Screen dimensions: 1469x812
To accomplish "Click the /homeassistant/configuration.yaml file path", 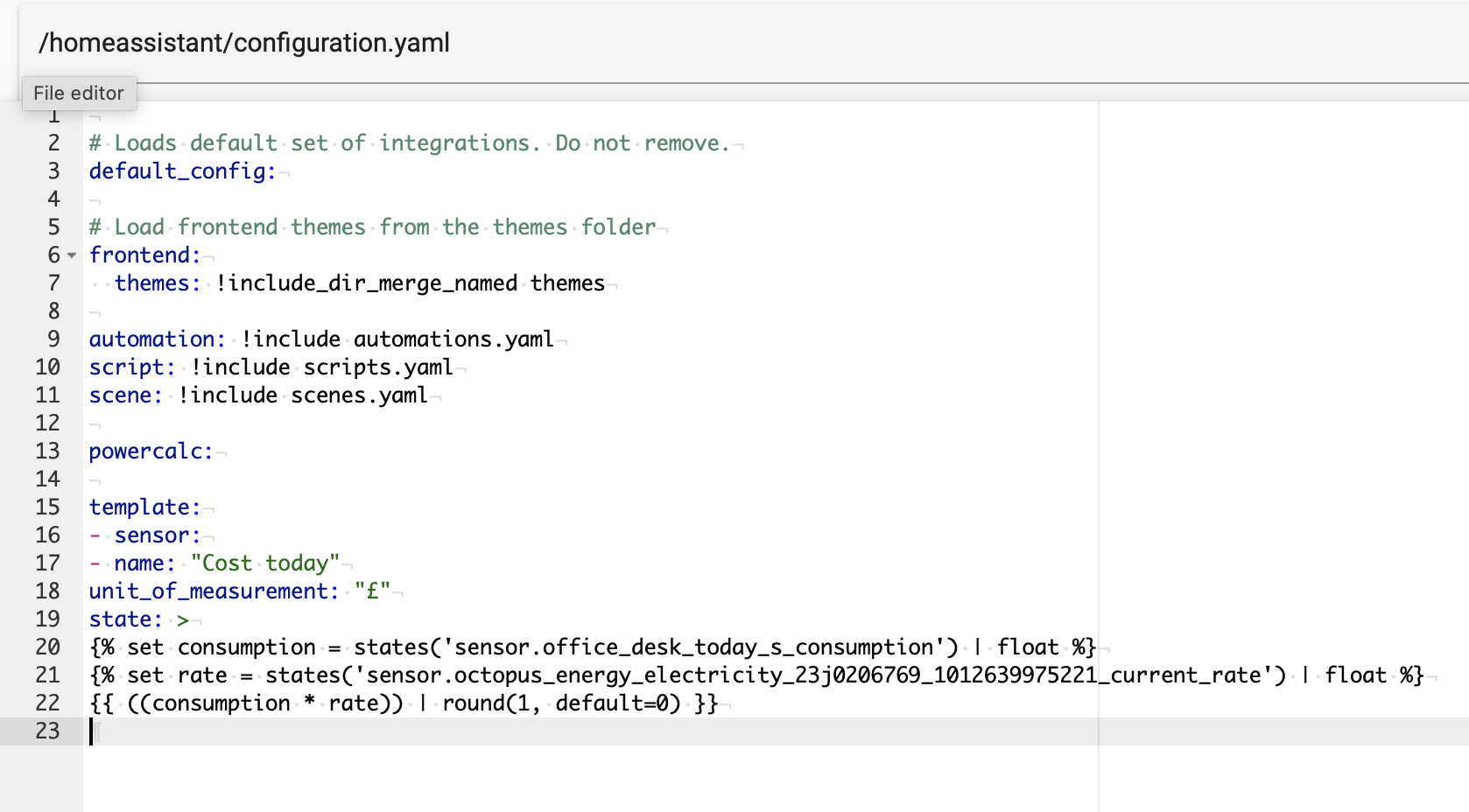I will [x=243, y=42].
